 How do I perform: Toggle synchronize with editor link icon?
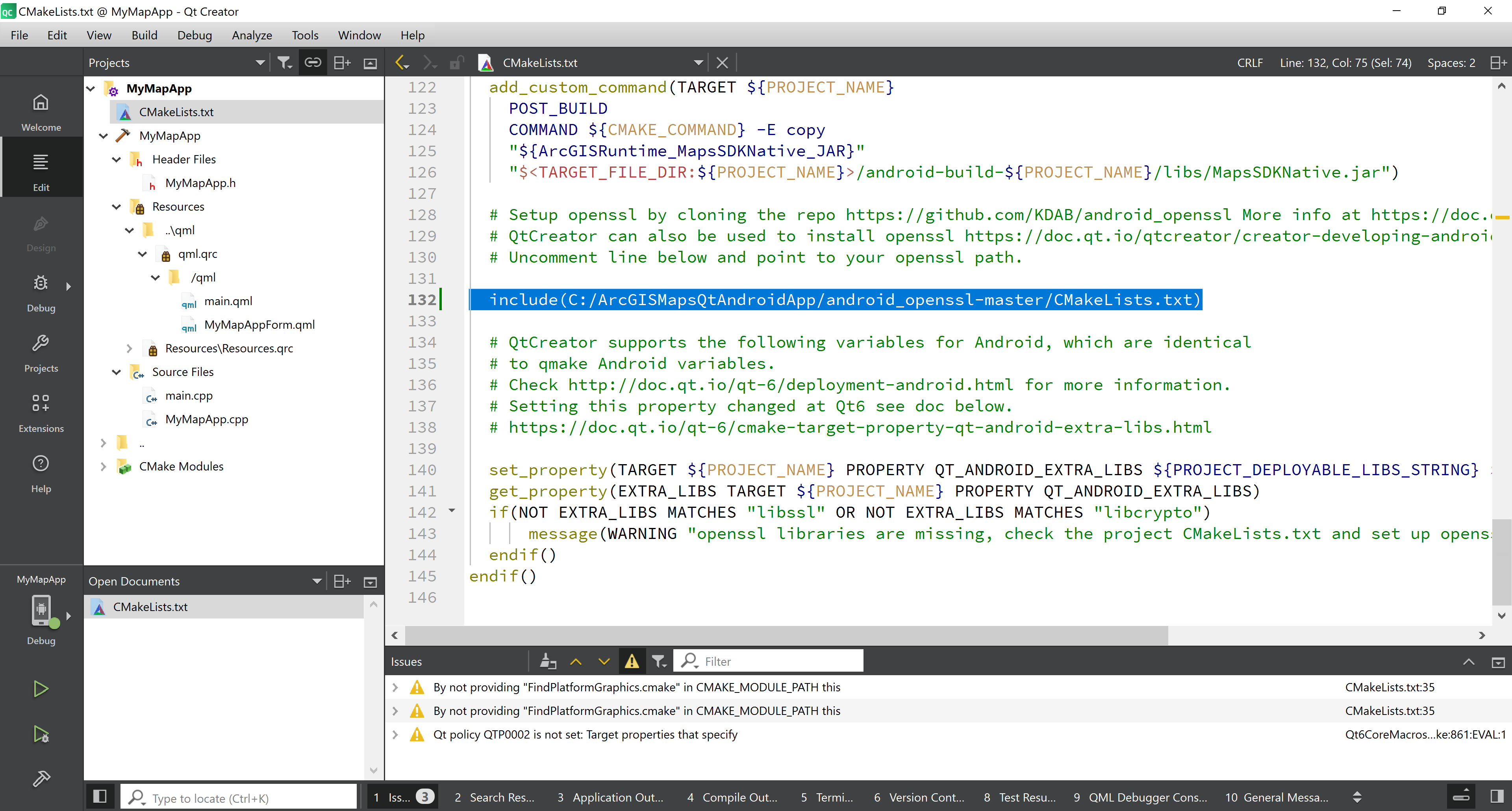click(x=313, y=63)
